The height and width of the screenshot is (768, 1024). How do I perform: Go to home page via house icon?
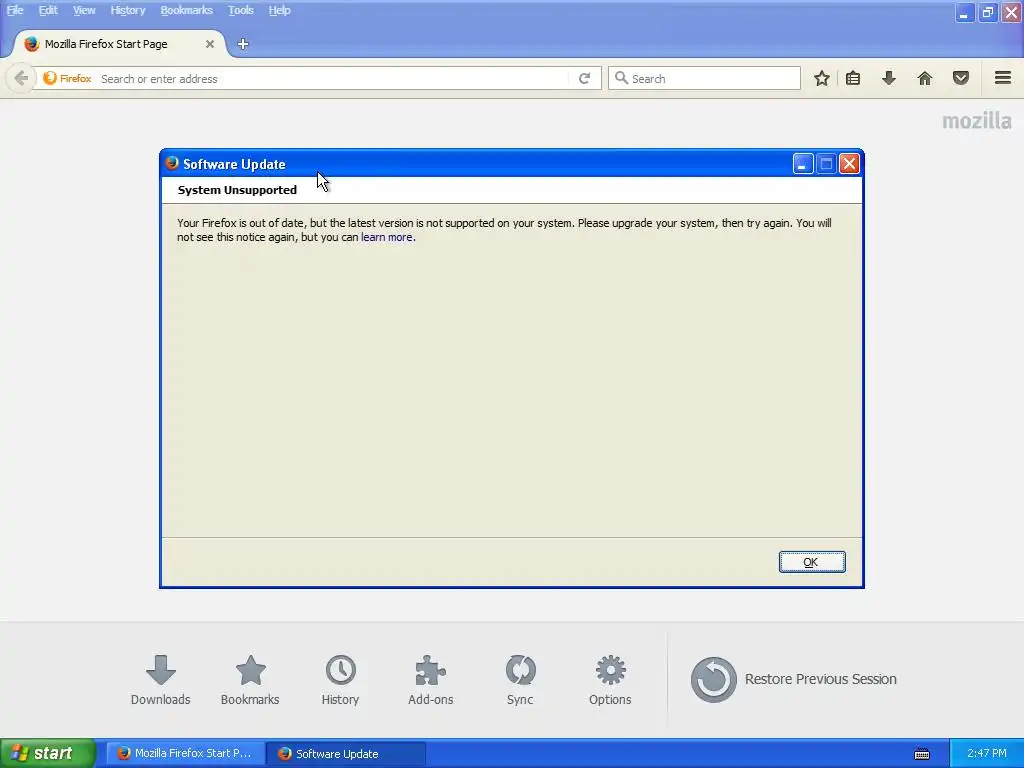925,78
